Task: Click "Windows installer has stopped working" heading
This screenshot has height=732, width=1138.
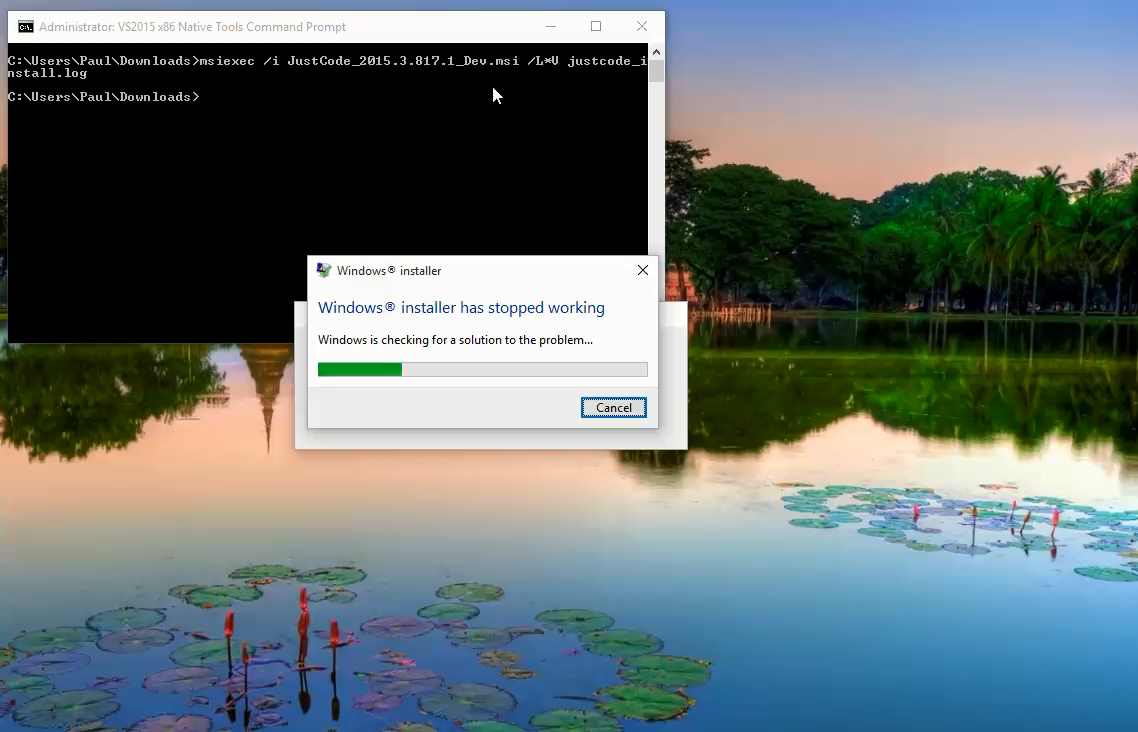Action: pyautogui.click(x=461, y=308)
